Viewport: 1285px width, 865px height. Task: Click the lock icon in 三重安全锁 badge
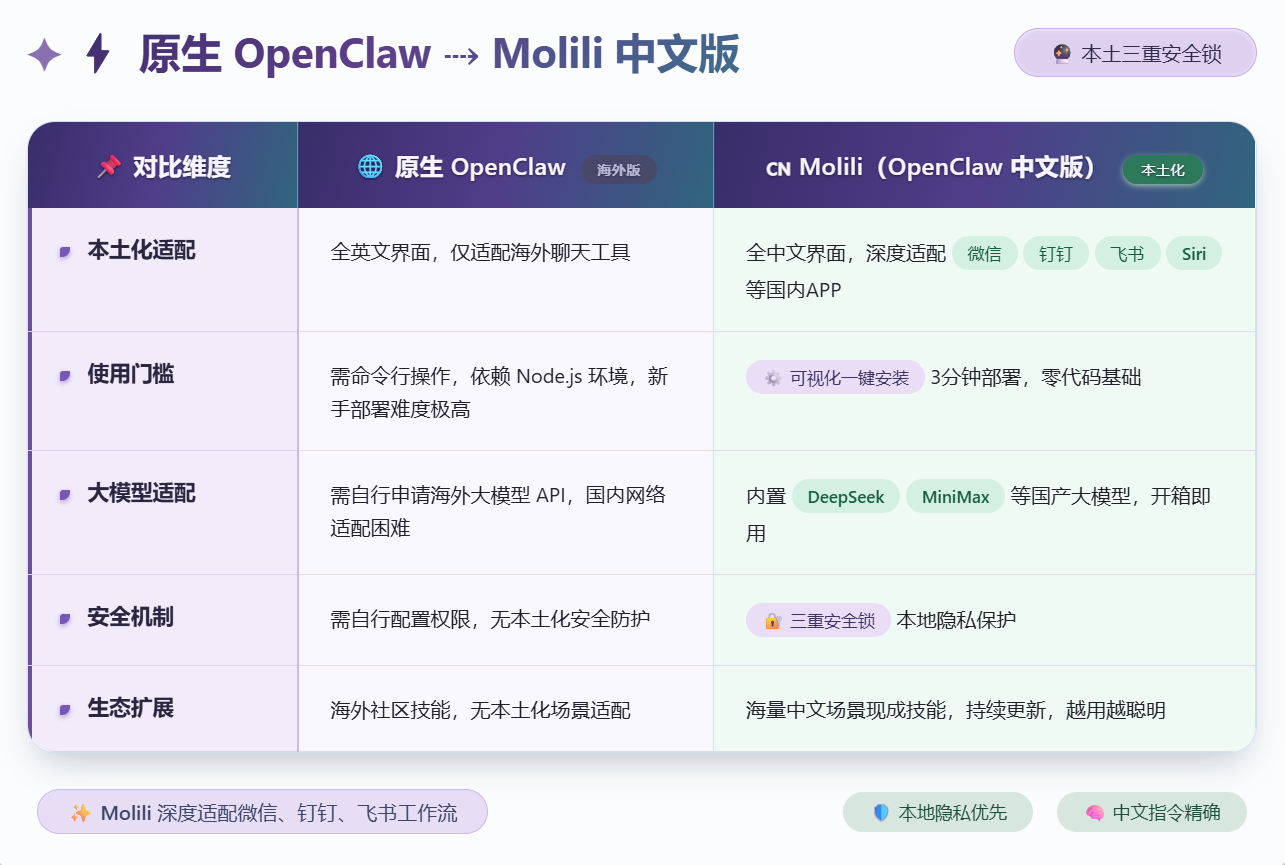(771, 620)
